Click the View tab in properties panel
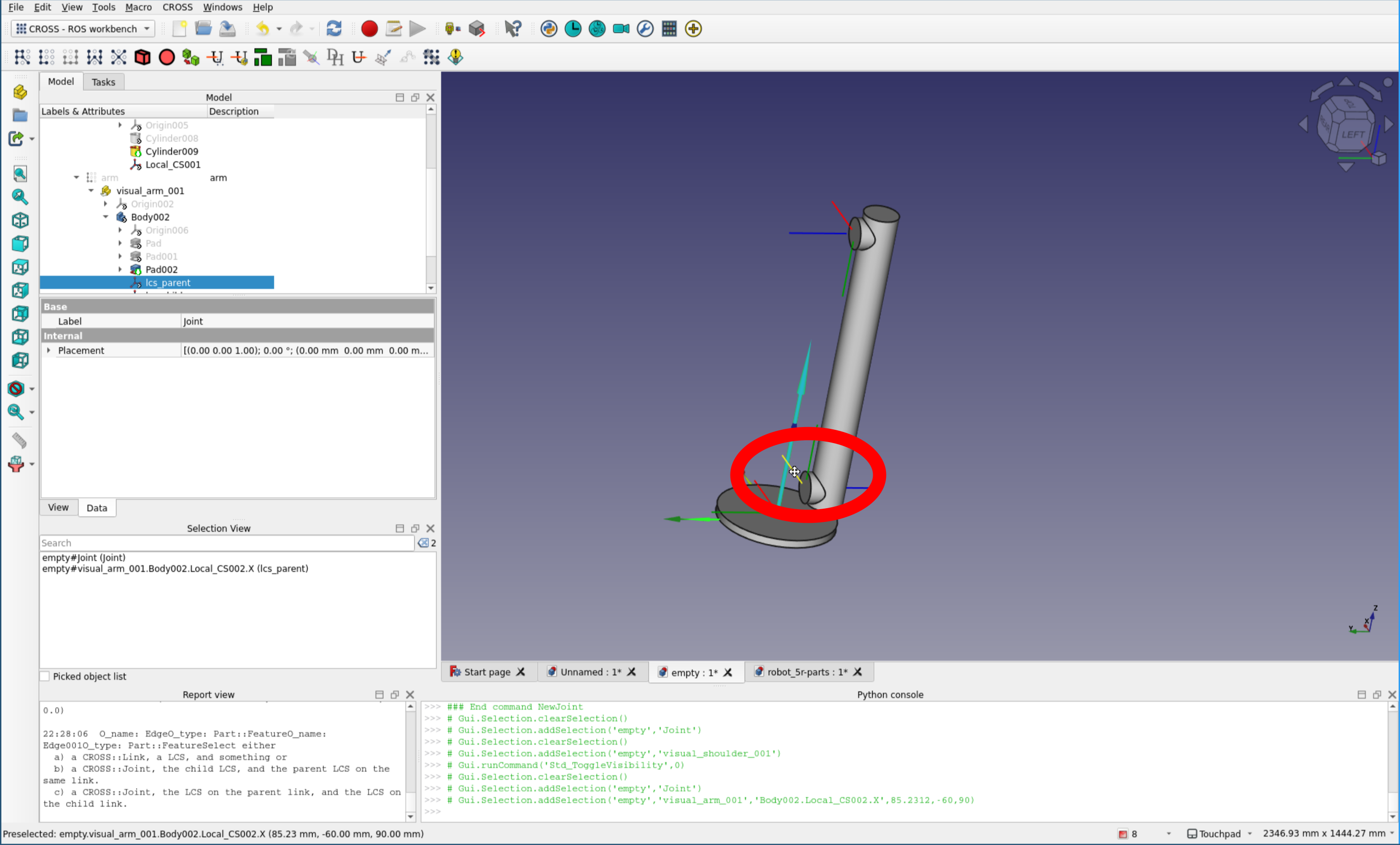1400x845 pixels. coord(58,507)
